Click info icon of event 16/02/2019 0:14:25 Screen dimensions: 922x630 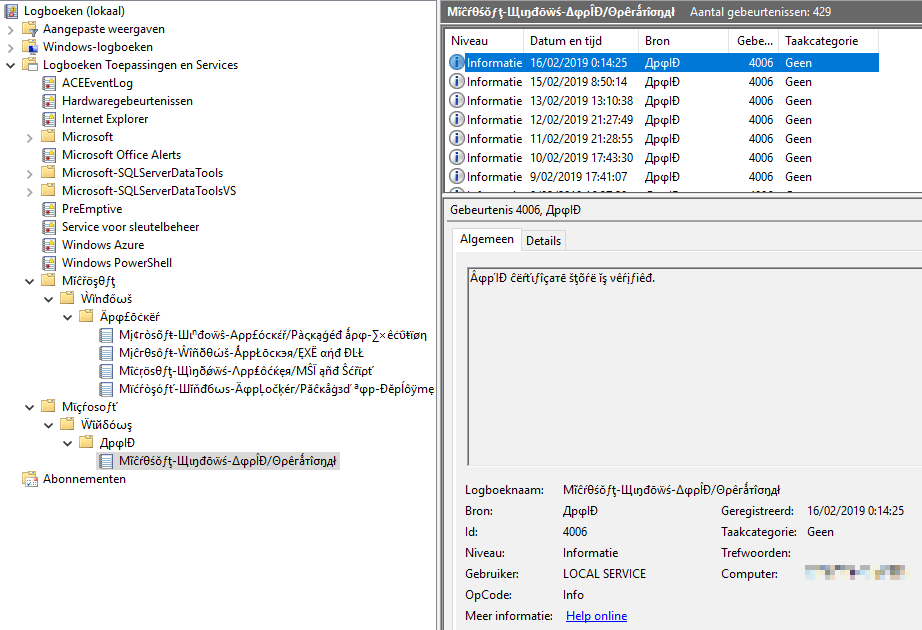(x=456, y=62)
